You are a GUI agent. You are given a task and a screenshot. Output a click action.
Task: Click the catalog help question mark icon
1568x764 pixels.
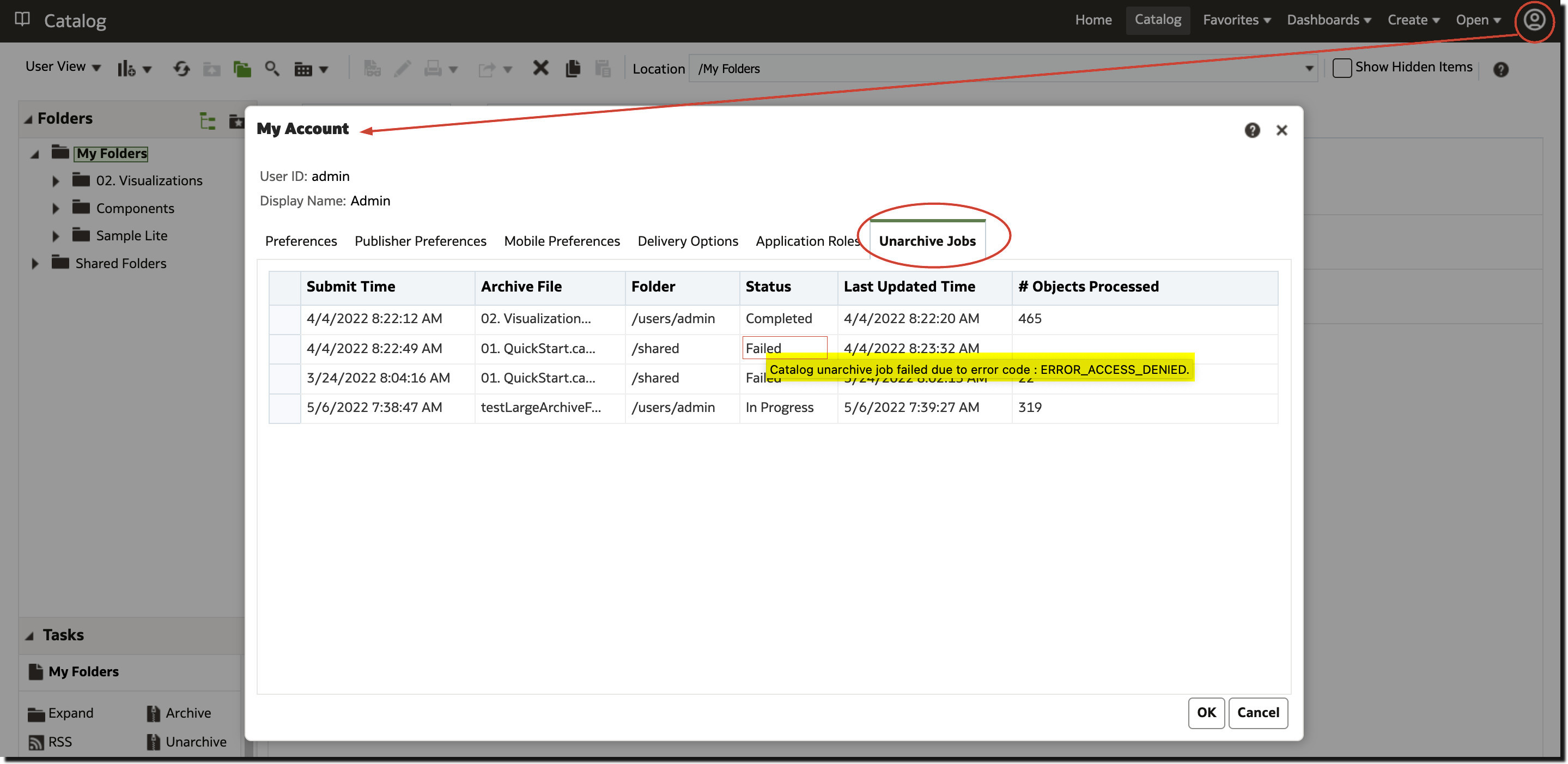click(1500, 69)
